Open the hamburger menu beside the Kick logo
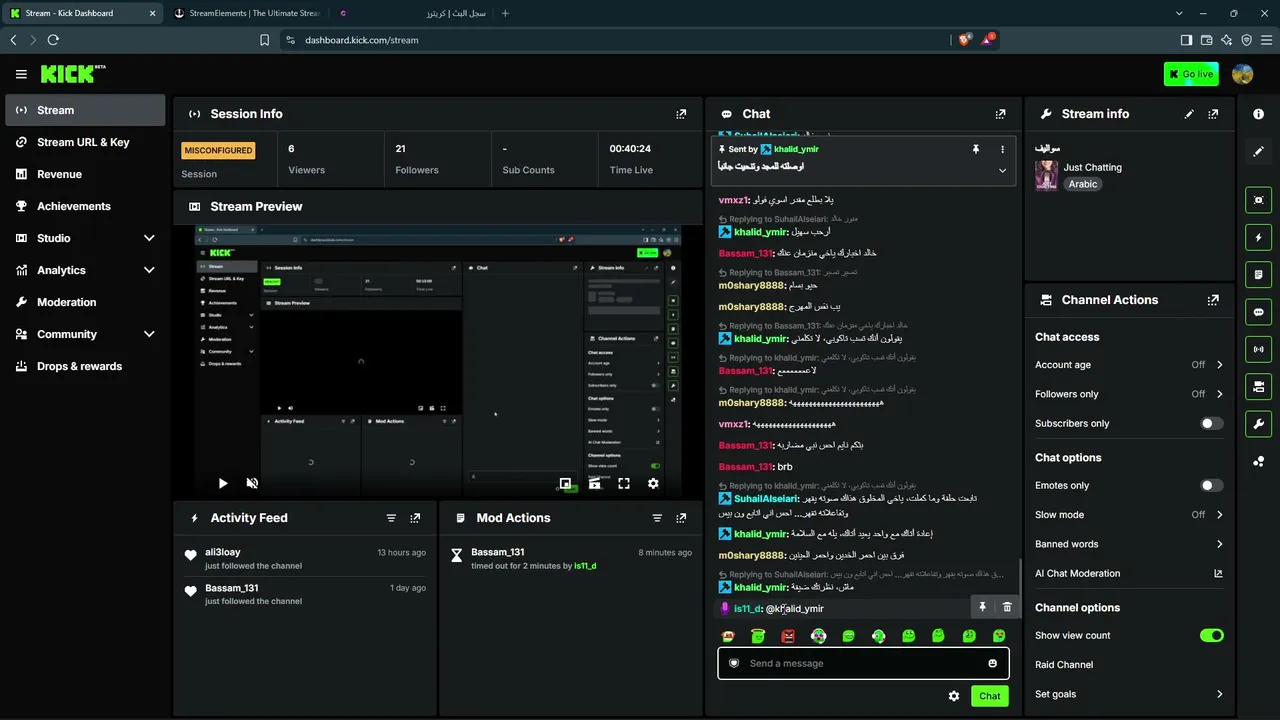1280x720 pixels. click(x=21, y=74)
